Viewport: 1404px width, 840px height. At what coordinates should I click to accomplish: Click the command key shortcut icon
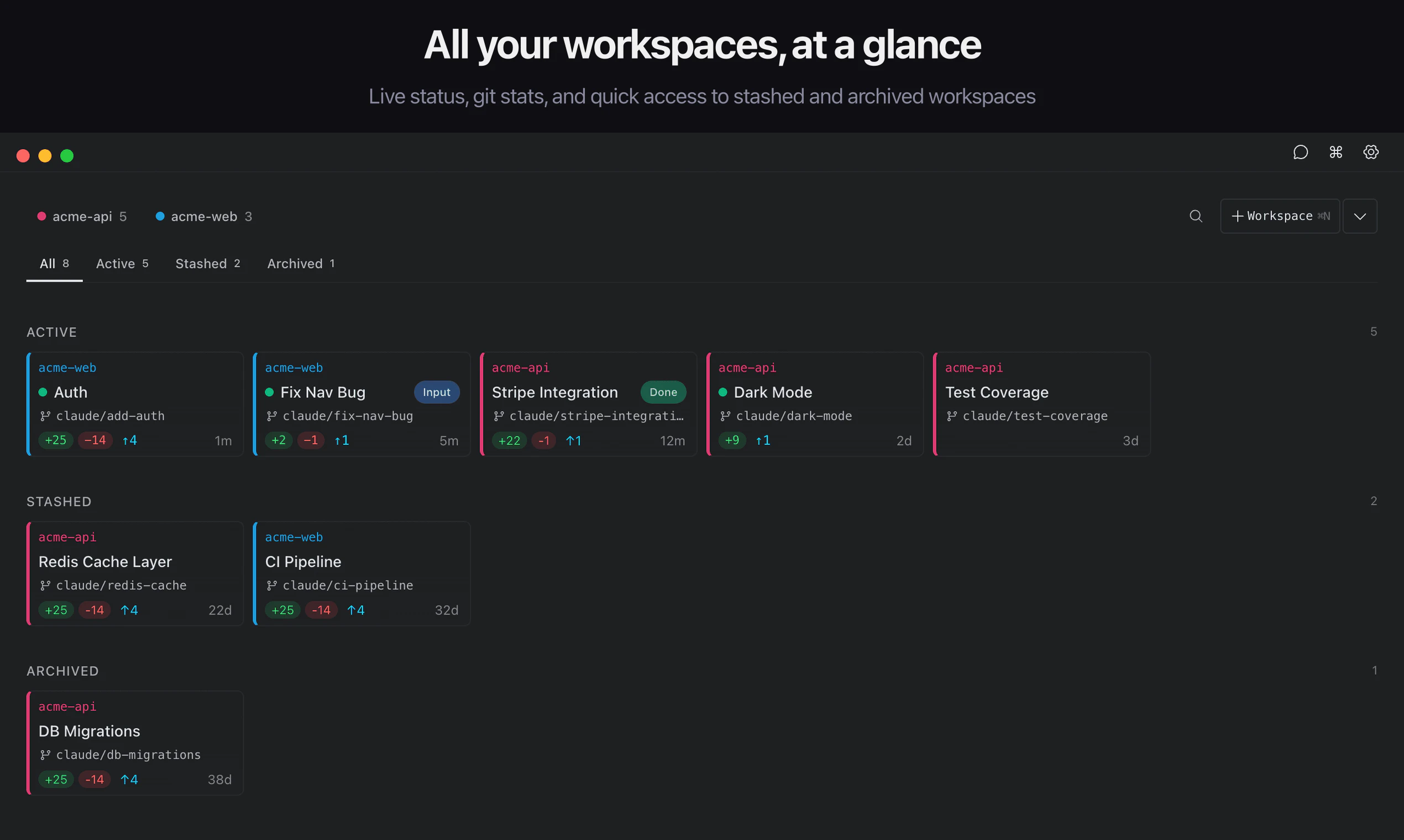pyautogui.click(x=1335, y=153)
